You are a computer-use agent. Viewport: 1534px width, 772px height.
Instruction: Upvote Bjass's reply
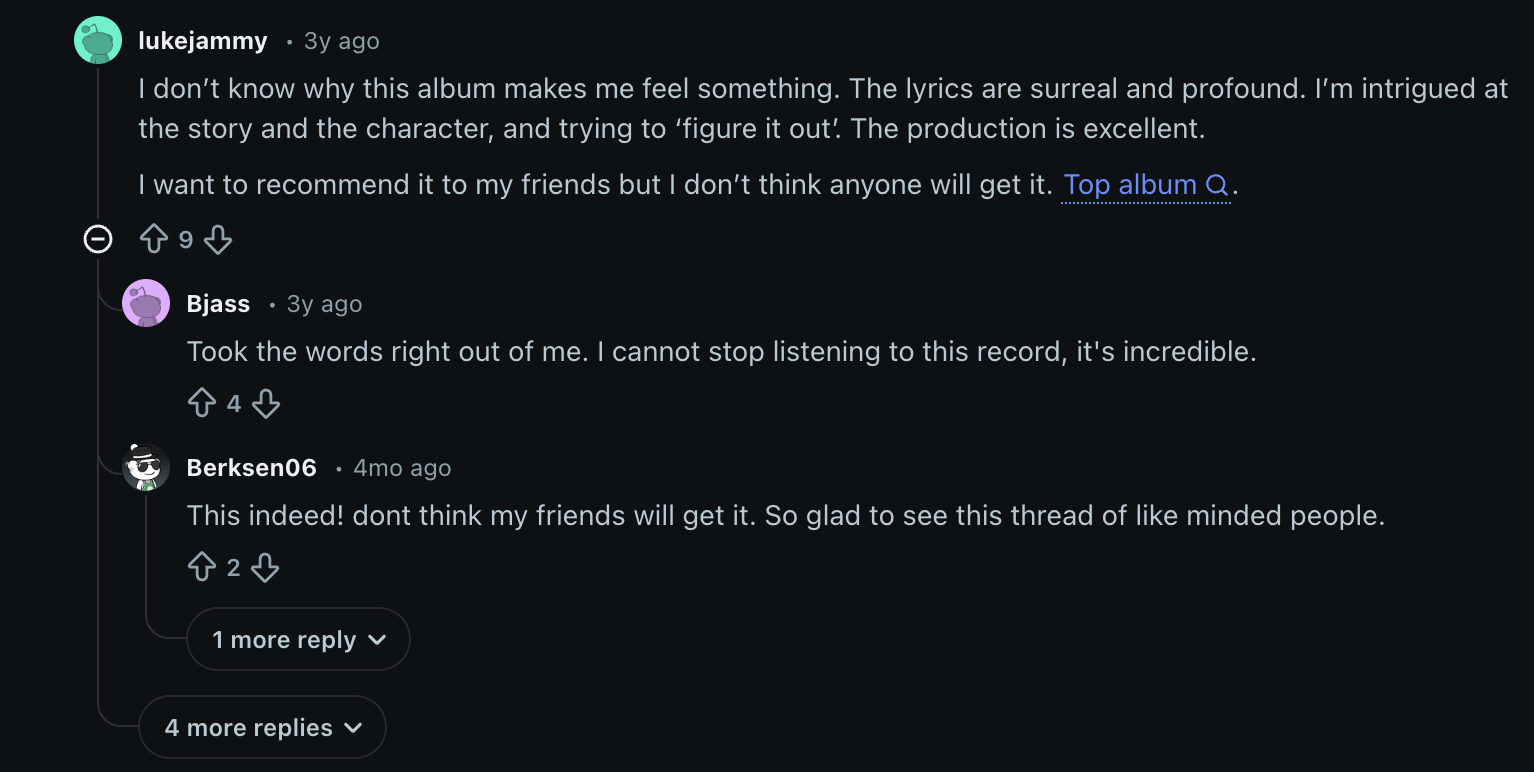[202, 403]
